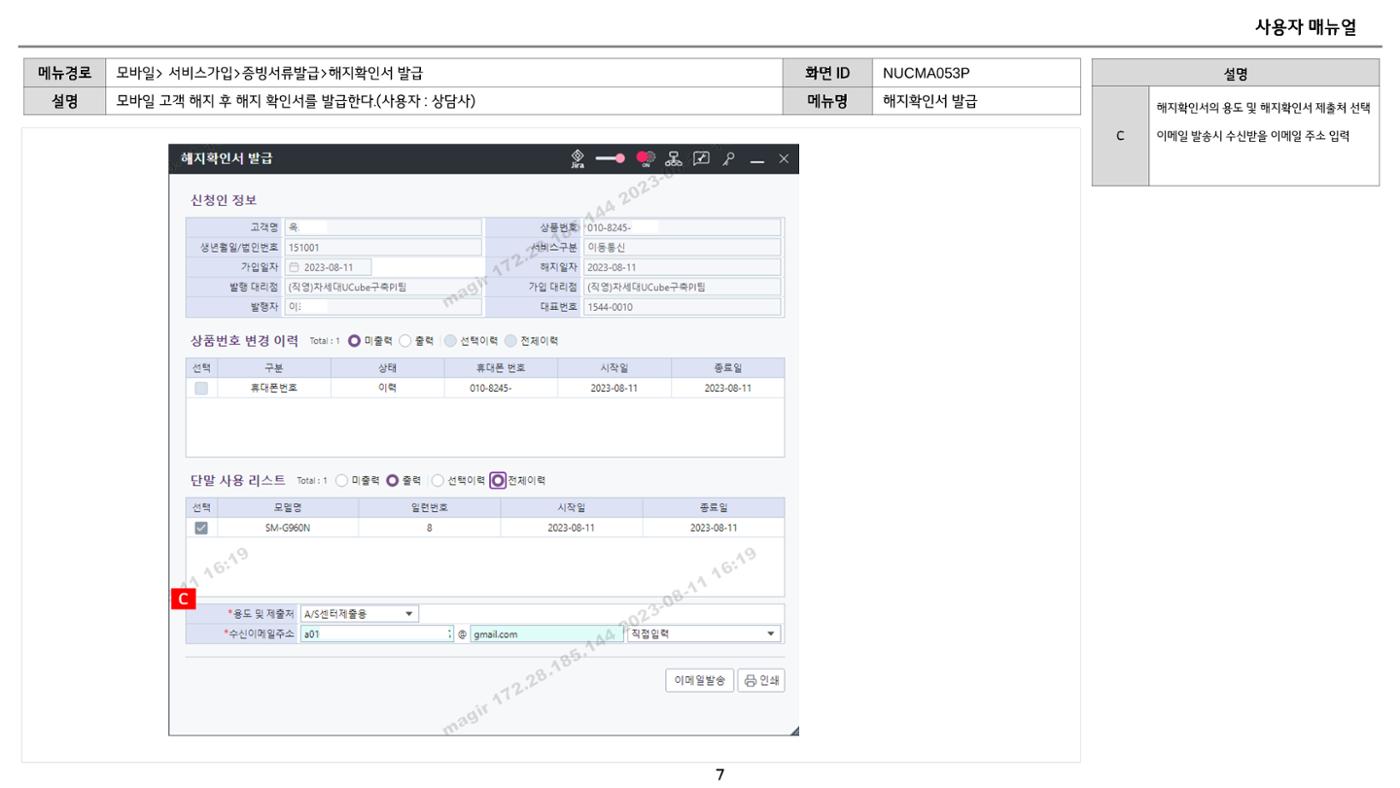Click the spinner arrows in the email ID field
Viewport: 1400px width, 788px height.
pos(450,634)
